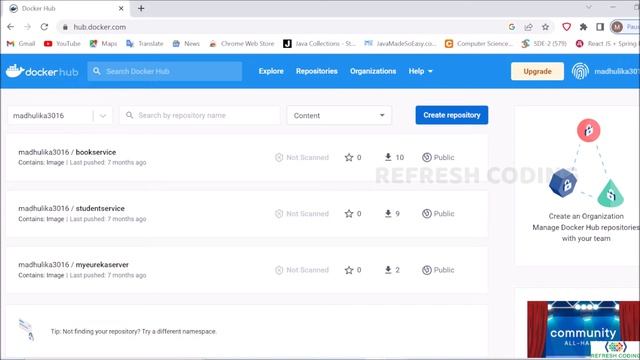This screenshot has width=640, height=360.
Task: Focus the Search by repository name field
Action: (200, 116)
